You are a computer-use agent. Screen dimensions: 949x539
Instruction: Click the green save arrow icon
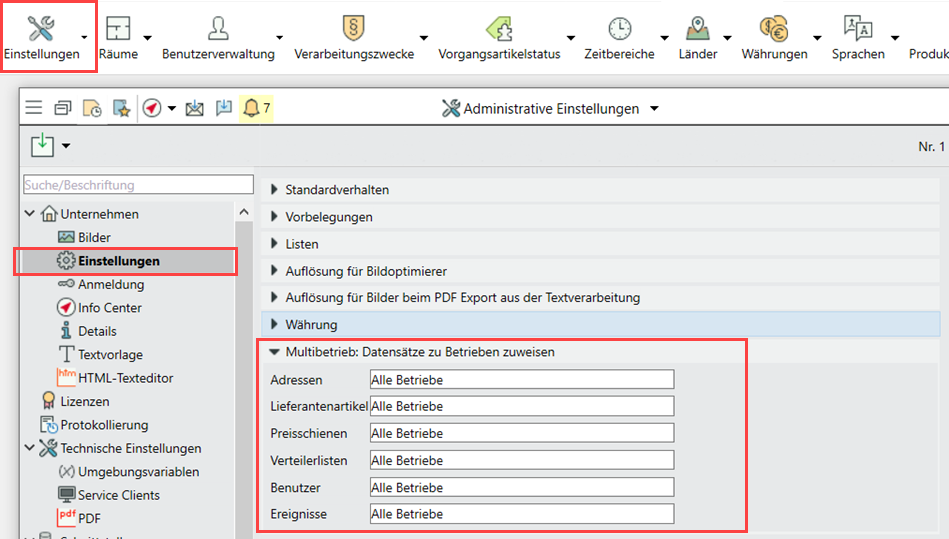pos(42,145)
